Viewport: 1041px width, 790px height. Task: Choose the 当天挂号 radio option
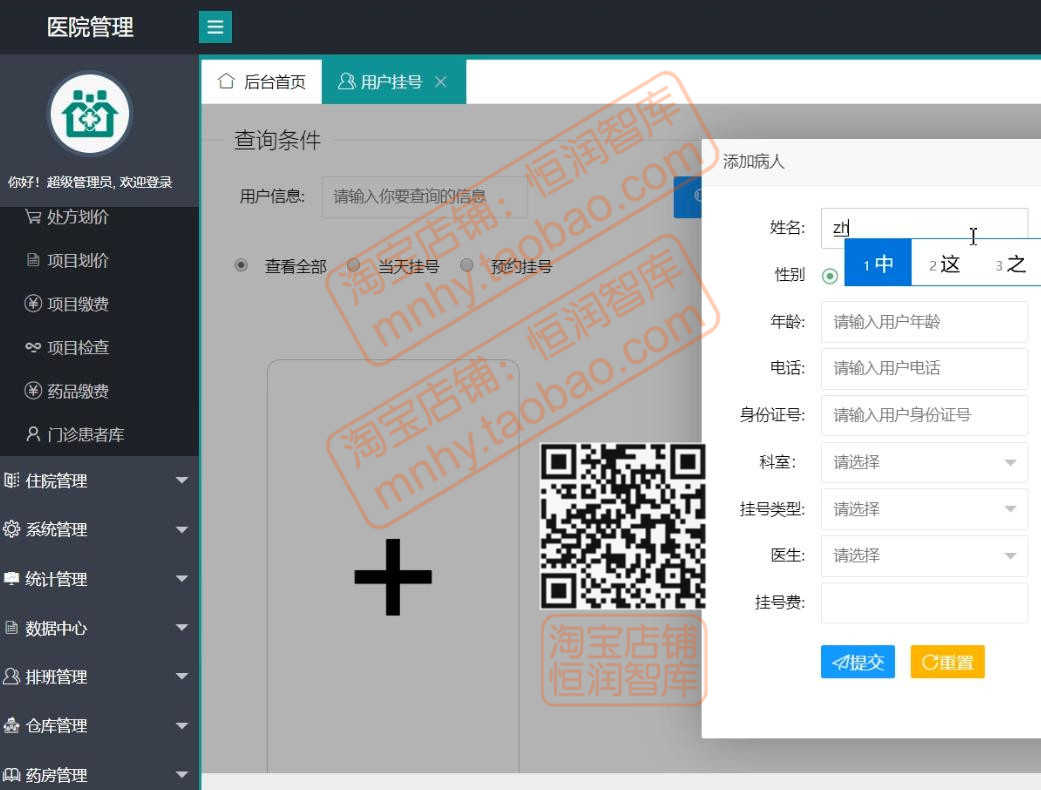click(354, 265)
